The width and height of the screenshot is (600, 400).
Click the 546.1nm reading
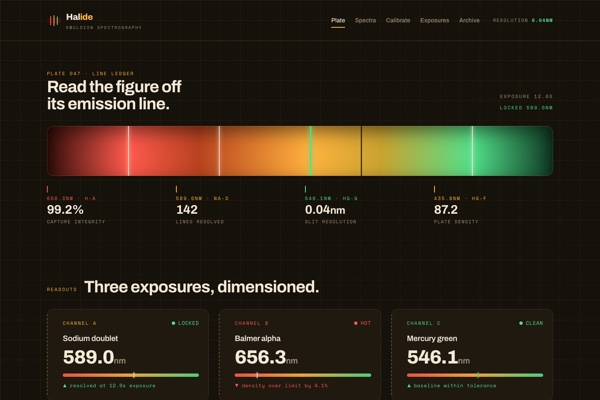coord(438,358)
